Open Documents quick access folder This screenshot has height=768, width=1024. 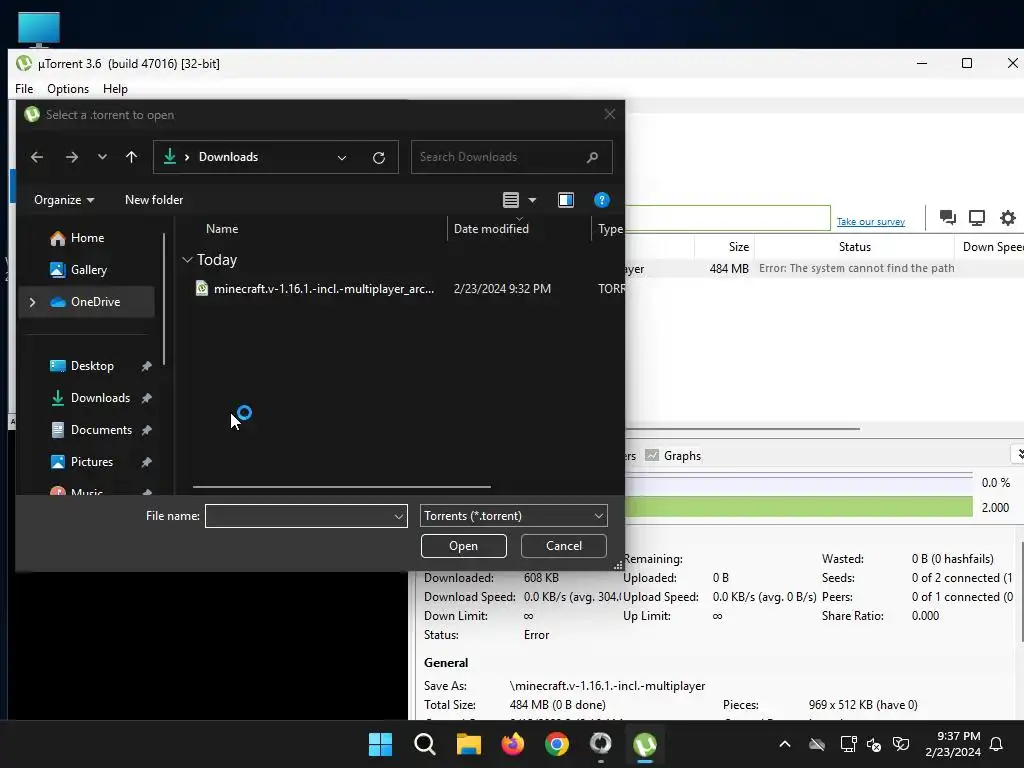pos(101,430)
